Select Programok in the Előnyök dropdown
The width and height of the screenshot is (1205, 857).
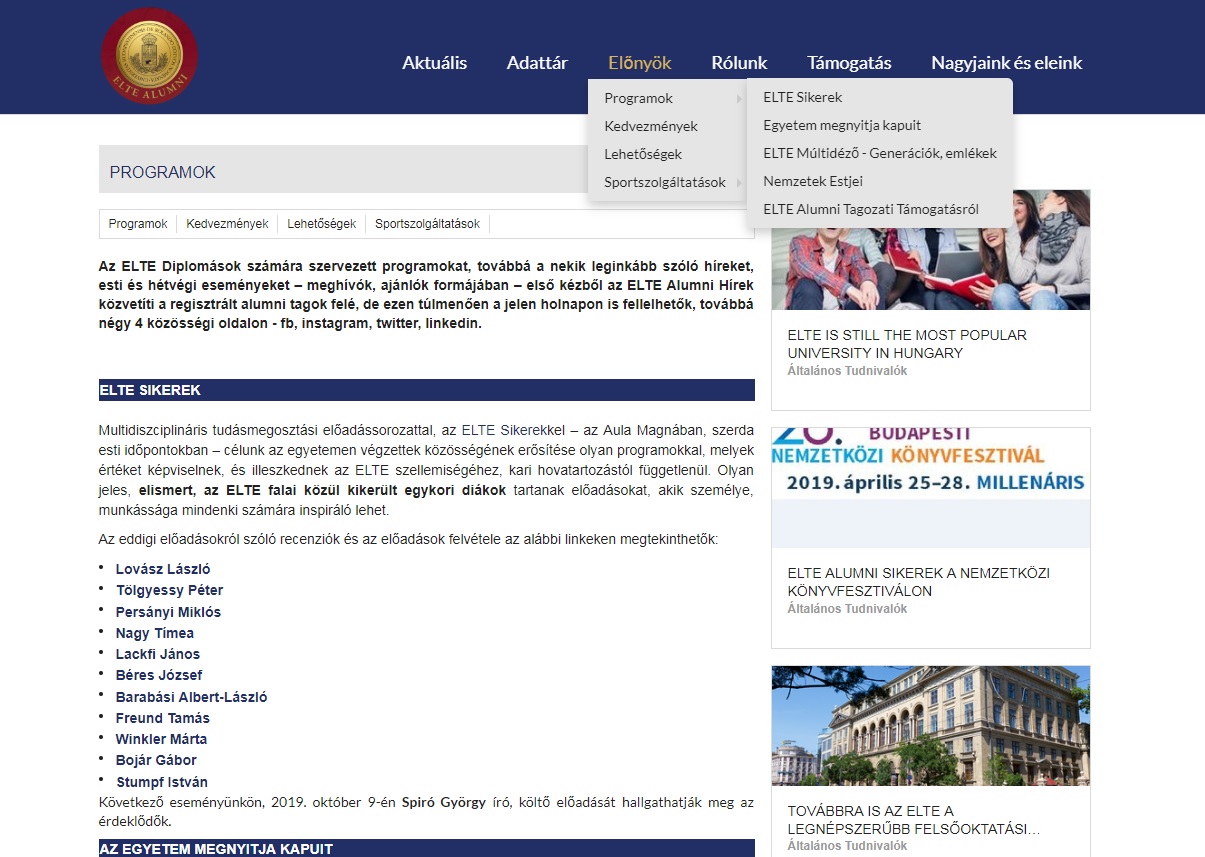tap(638, 98)
